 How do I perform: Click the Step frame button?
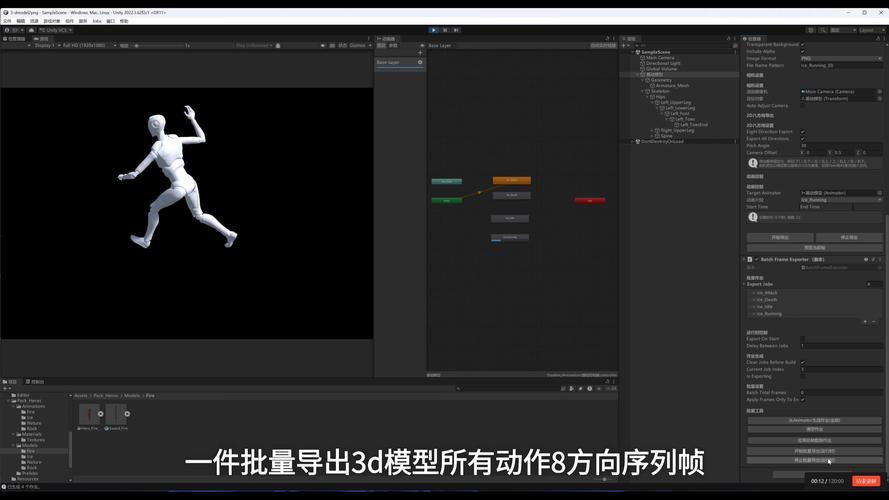coord(456,30)
